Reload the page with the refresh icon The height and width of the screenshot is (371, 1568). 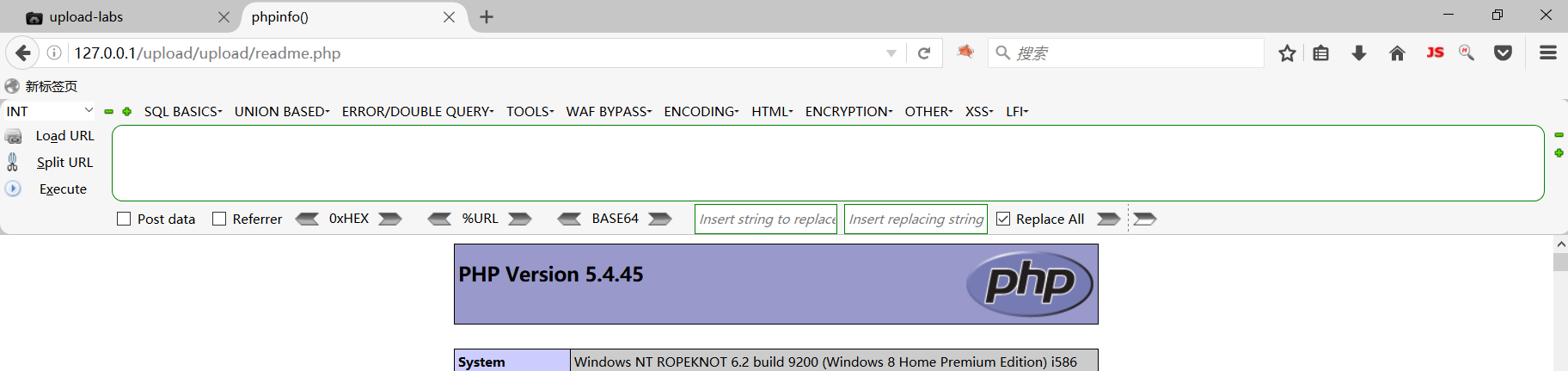point(924,53)
